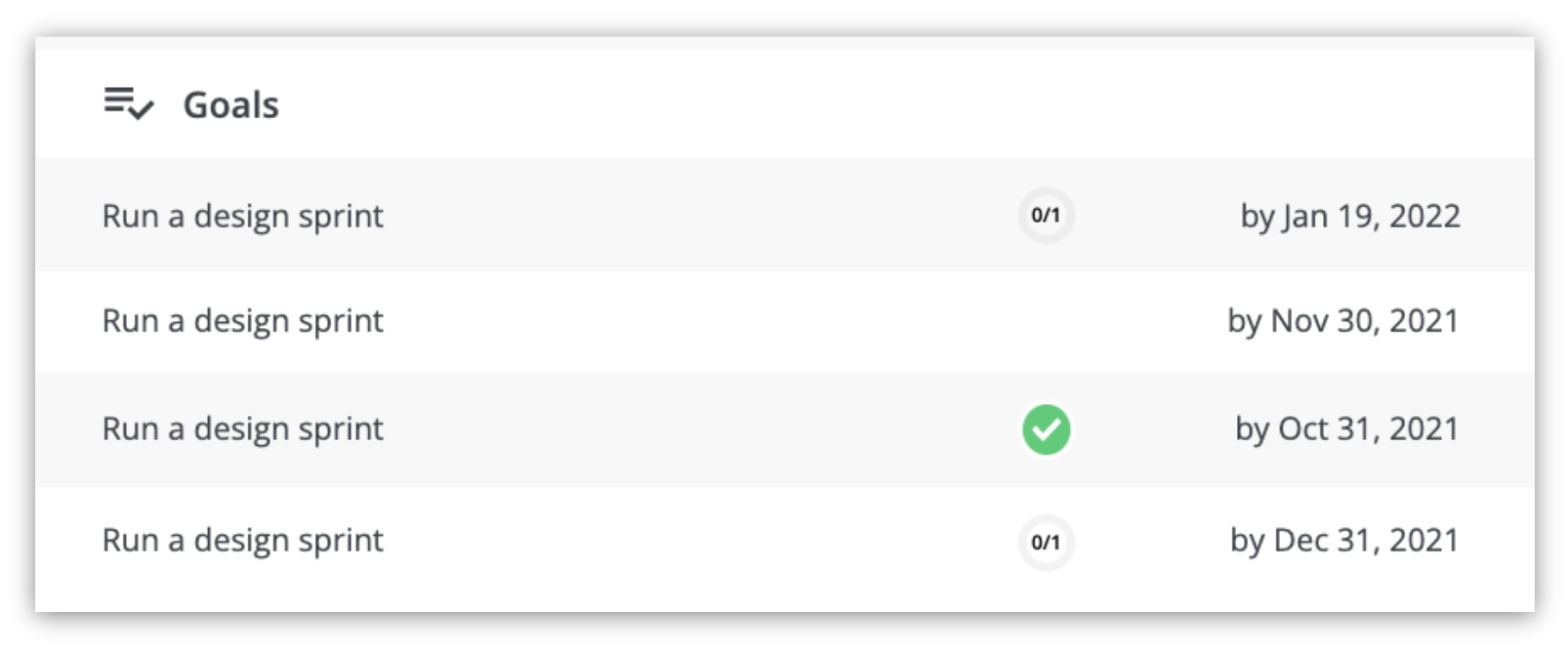Select the second 'Run a design sprint' title
The image size is (1568, 652).
(x=243, y=321)
